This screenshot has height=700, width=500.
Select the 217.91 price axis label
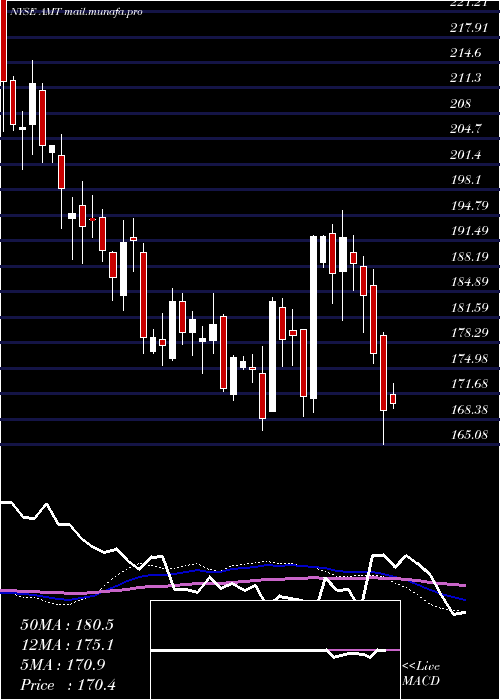[469, 28]
